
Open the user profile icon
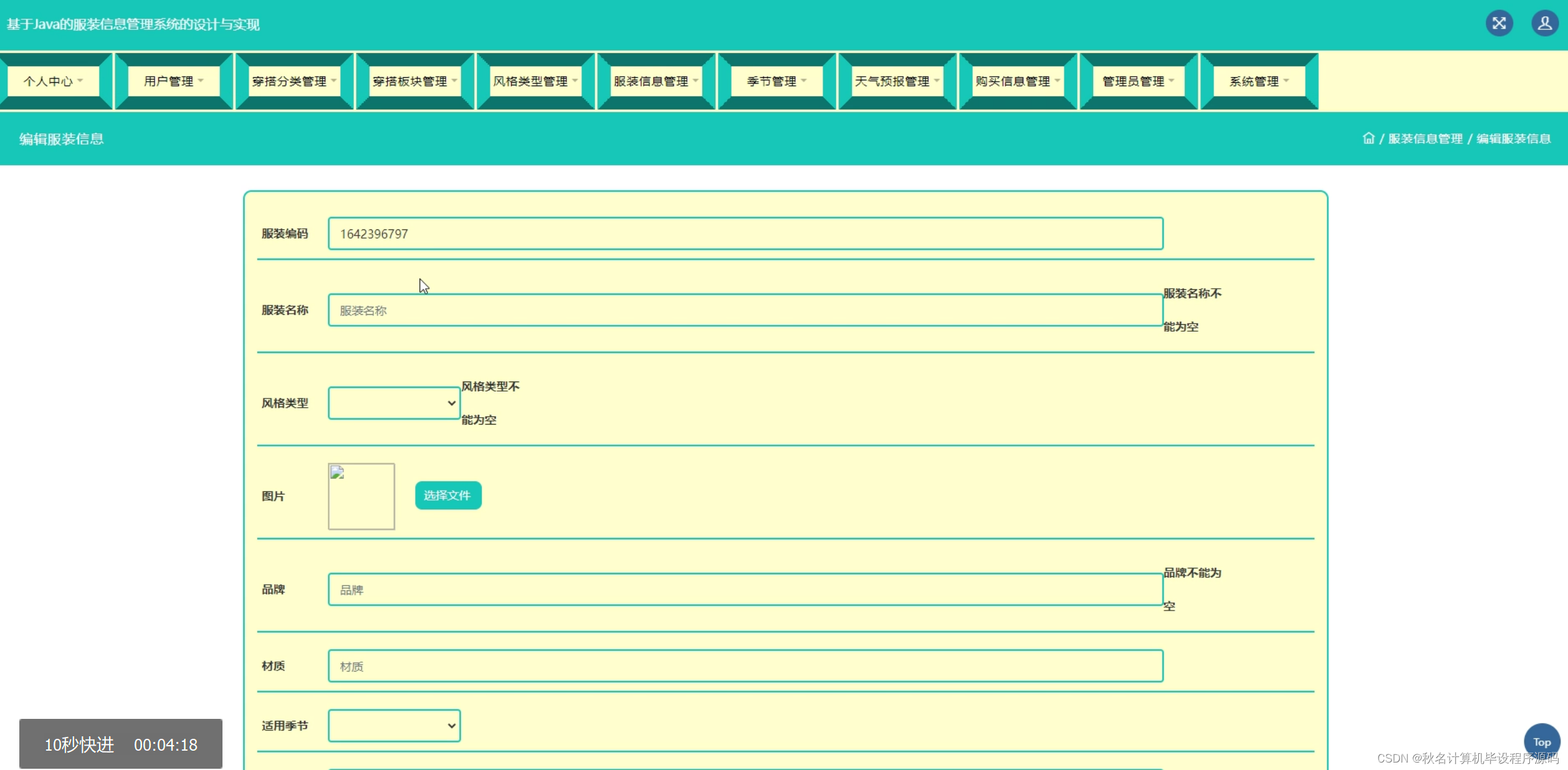pos(1544,24)
